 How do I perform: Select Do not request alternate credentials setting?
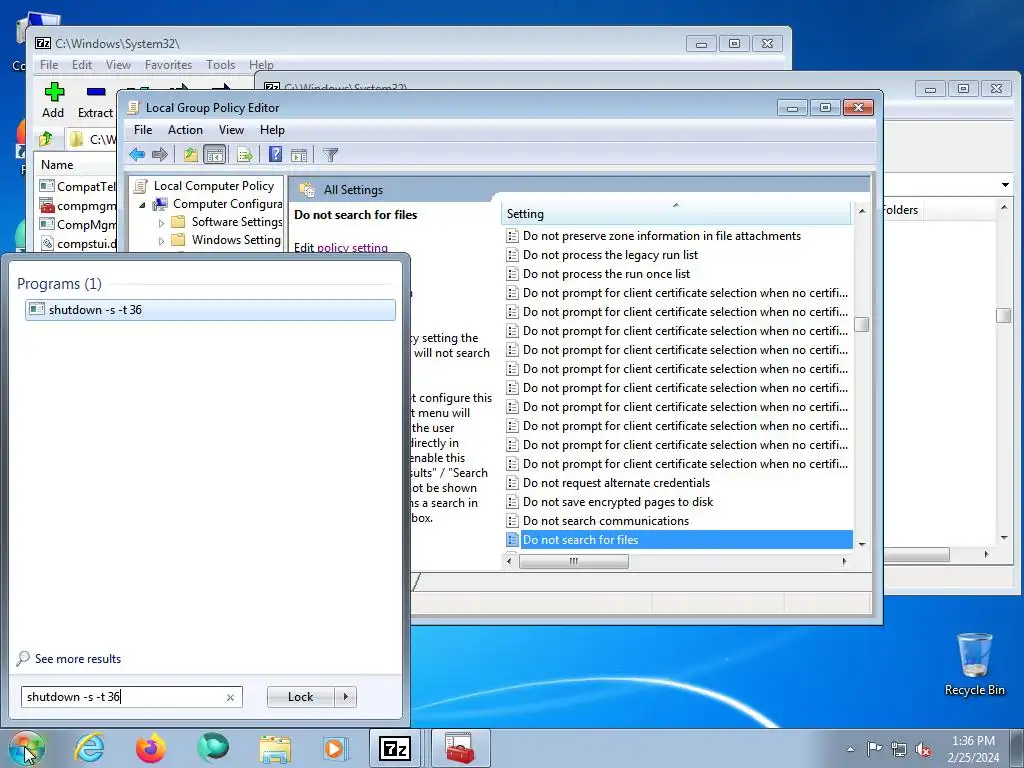[616, 483]
